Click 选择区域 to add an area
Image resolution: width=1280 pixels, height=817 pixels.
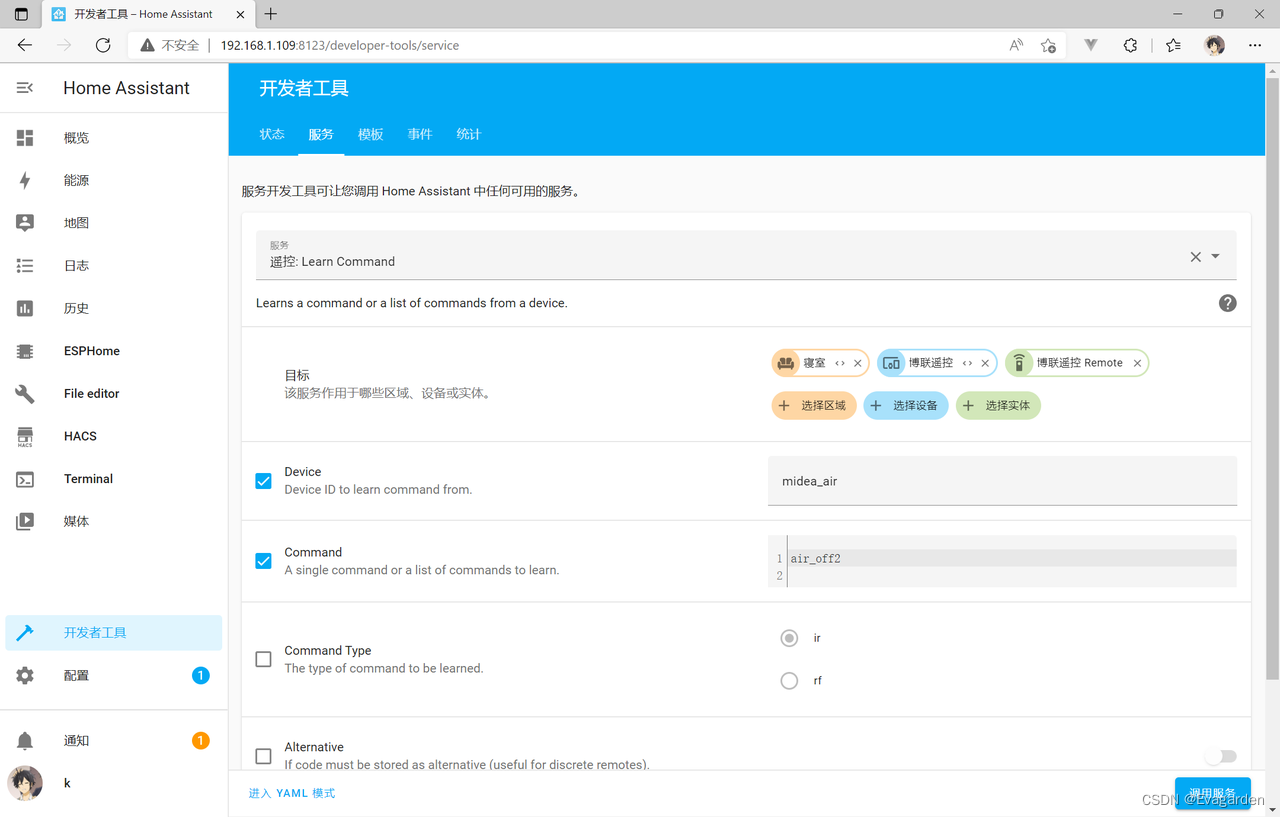(x=814, y=405)
